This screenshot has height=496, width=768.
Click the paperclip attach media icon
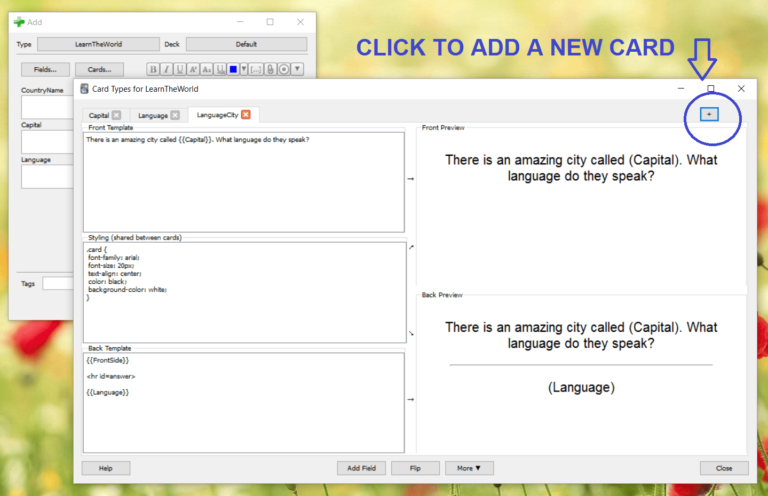(270, 69)
